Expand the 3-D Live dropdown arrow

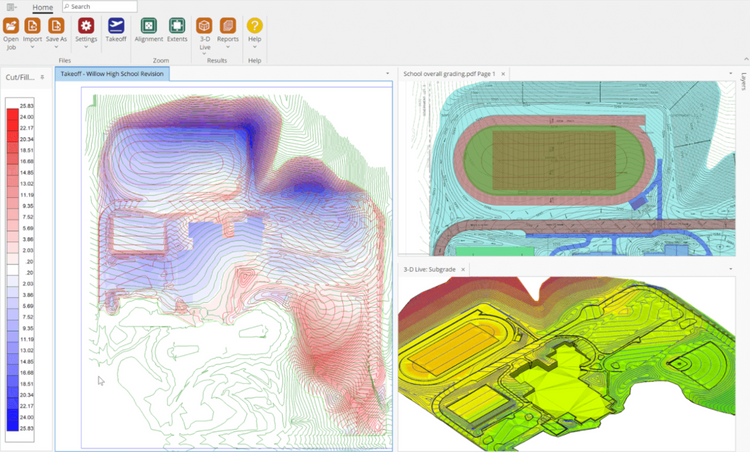click(204, 54)
